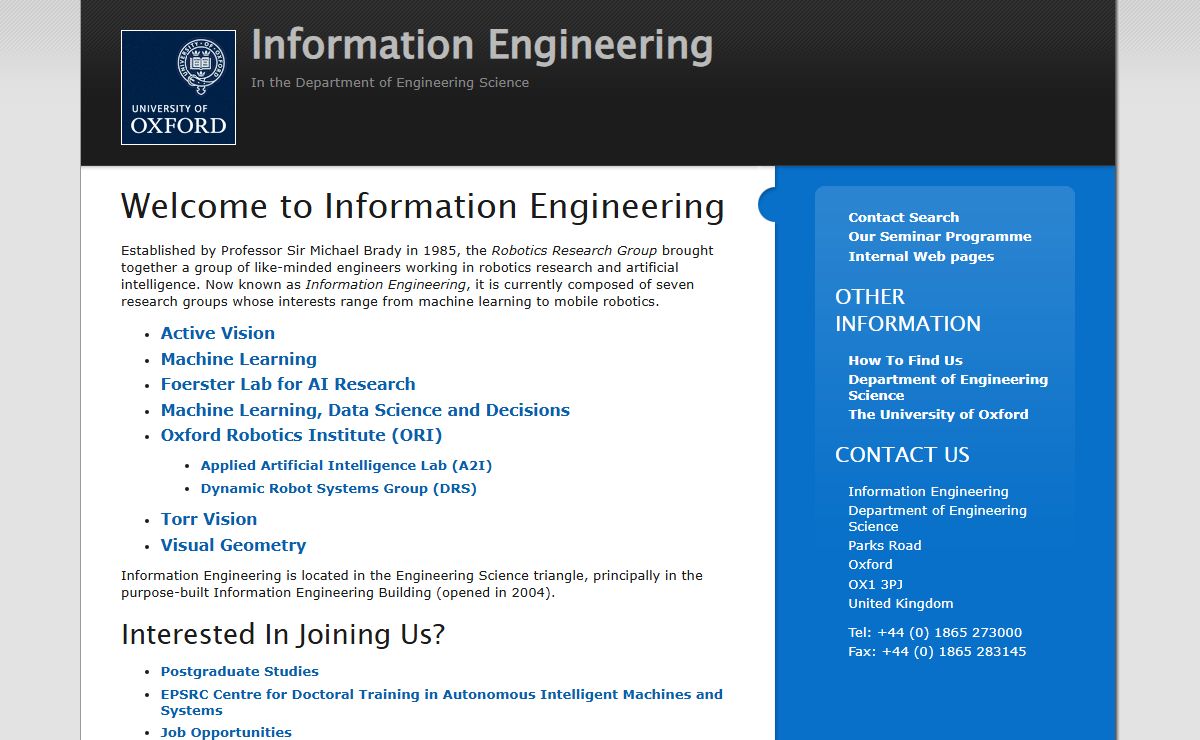Viewport: 1200px width, 740px height.
Task: Go to Oxford Robotics Institute (ORI)
Action: click(x=301, y=435)
